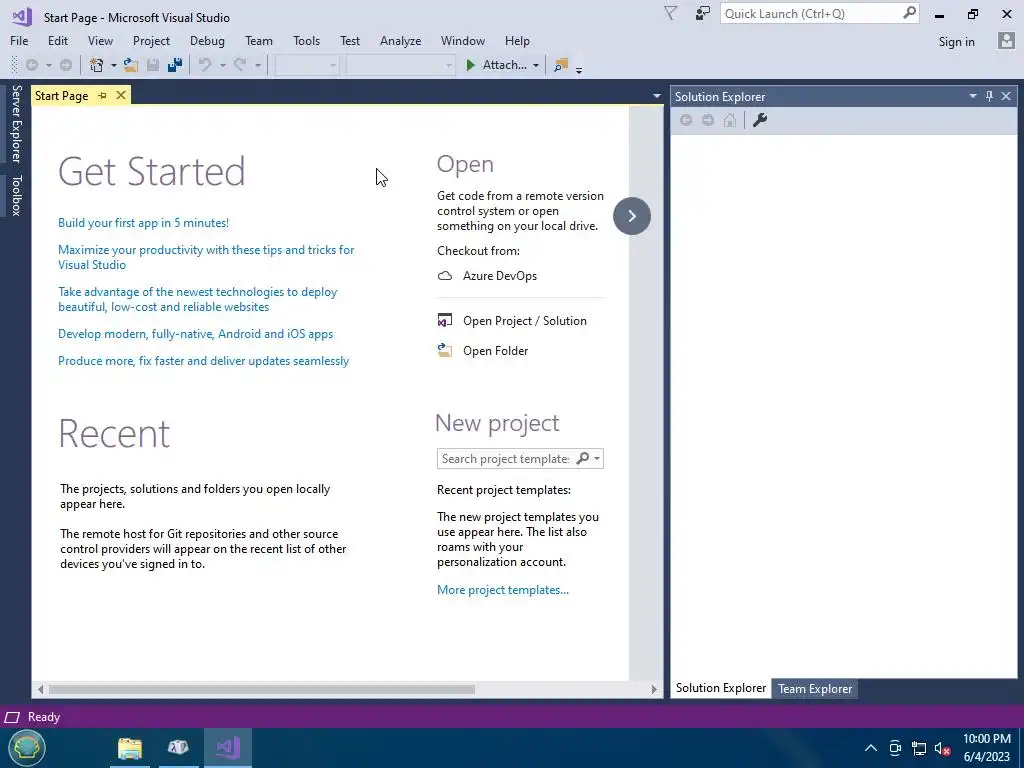The image size is (1024, 768).
Task: Switch to the Team Explorer tab
Action: [x=814, y=688]
